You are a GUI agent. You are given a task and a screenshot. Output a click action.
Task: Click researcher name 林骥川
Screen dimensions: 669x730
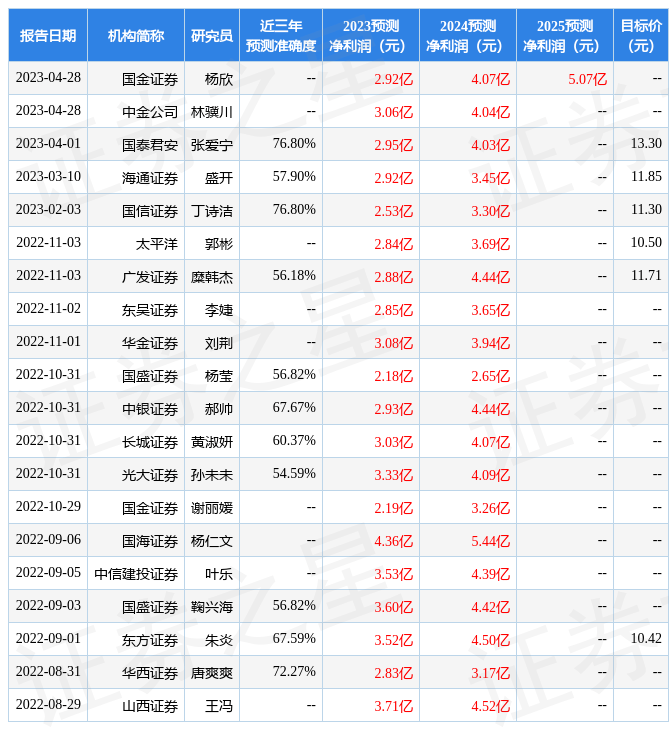[212, 112]
